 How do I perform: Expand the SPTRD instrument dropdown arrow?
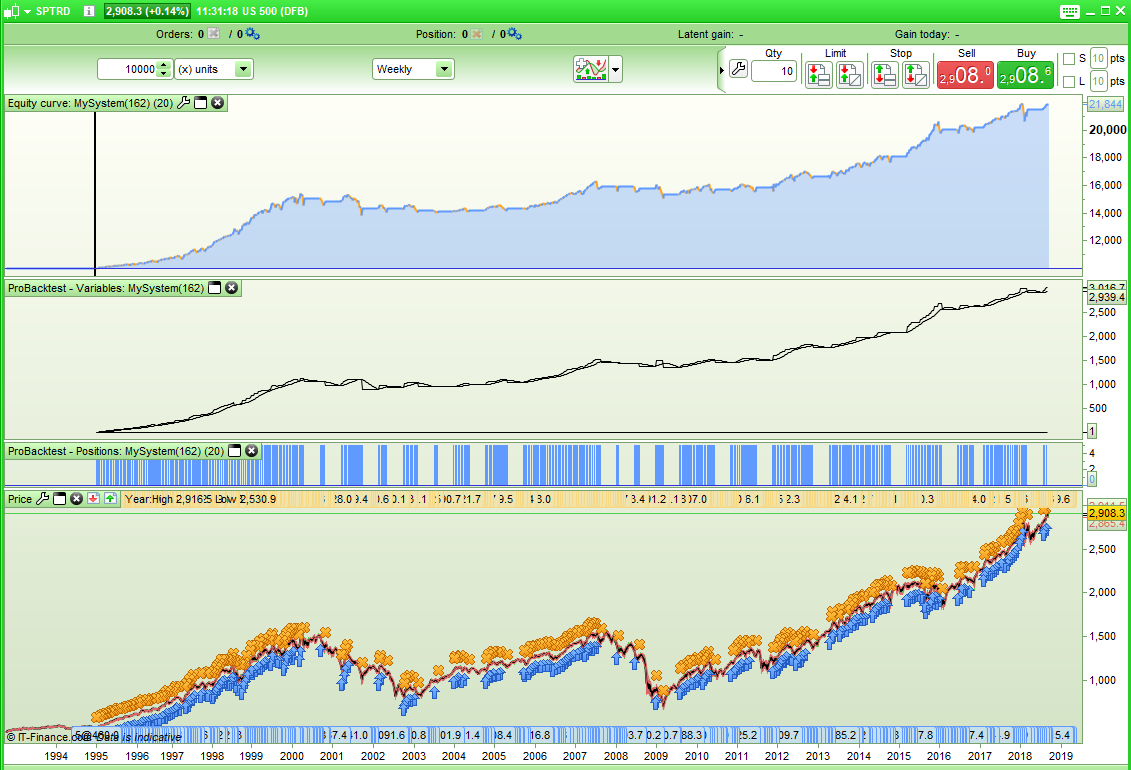coord(27,12)
